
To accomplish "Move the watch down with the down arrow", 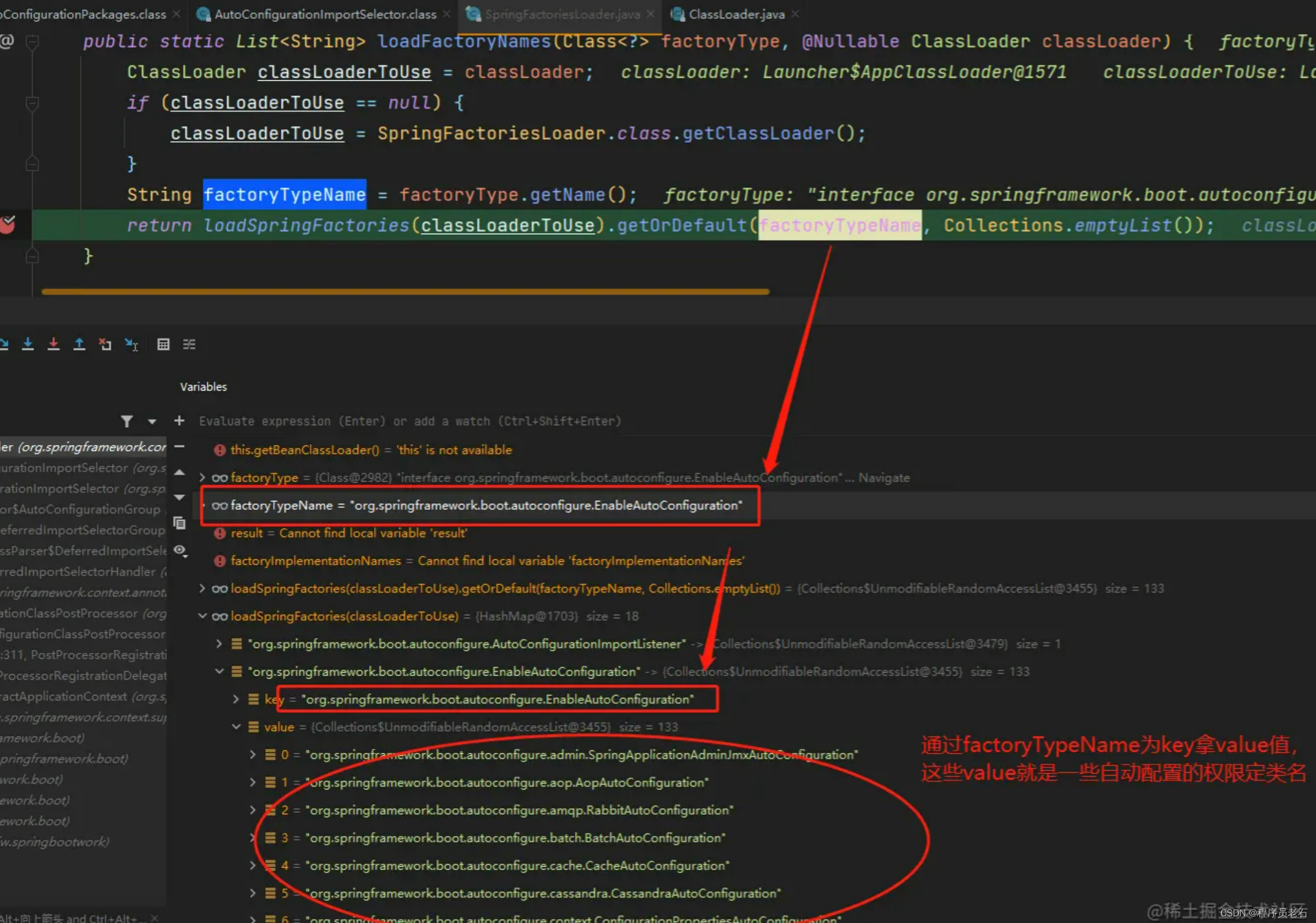I will tap(179, 498).
